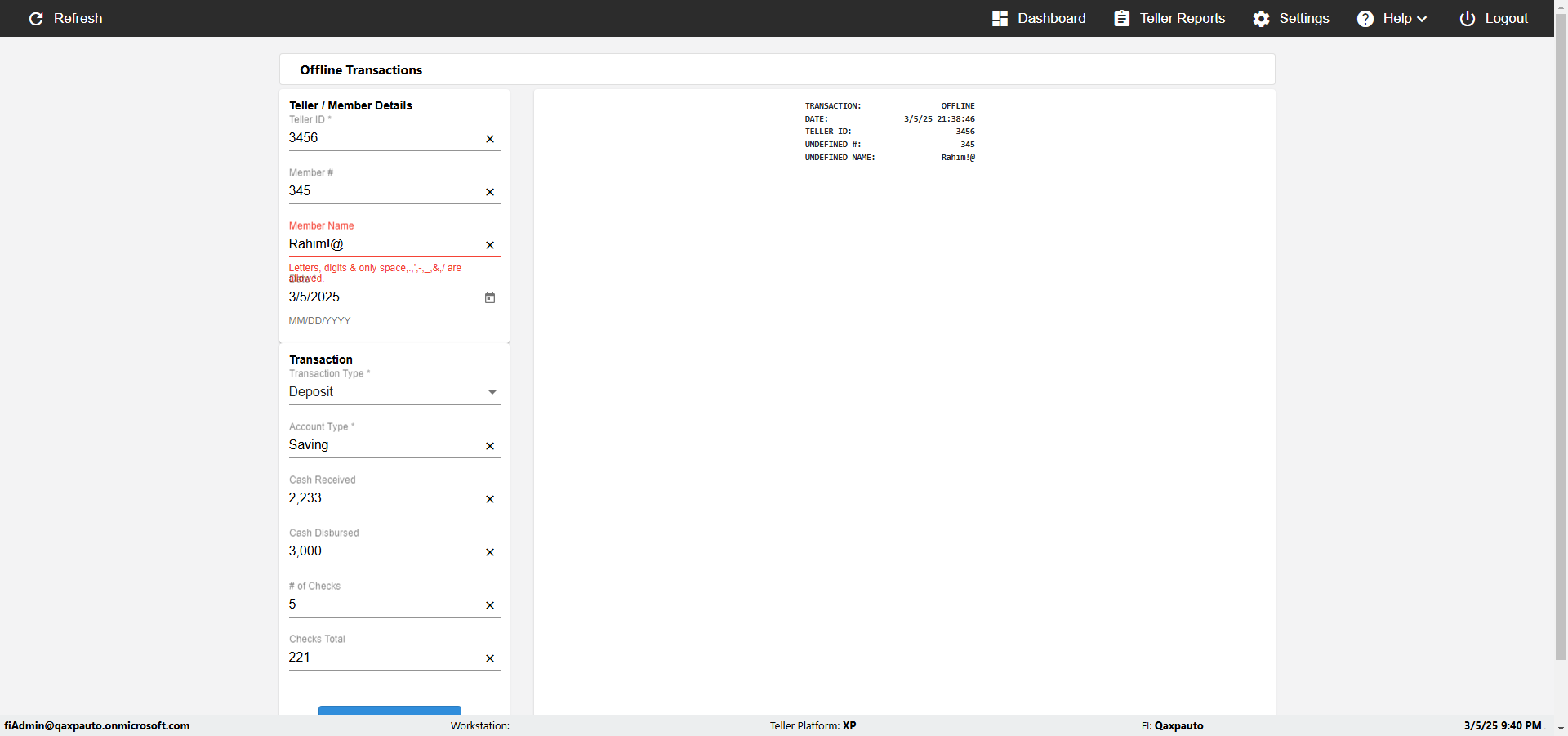This screenshot has height=736, width=1568.
Task: Clear the Teller ID field
Action: tap(490, 139)
